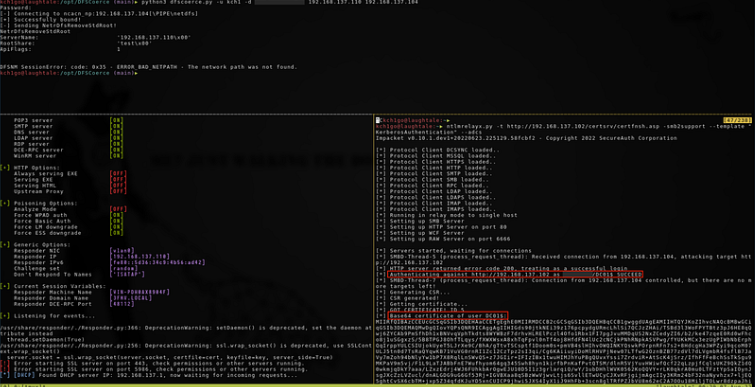
Task: Click 'Running in relay mode to single host'
Action: point(446,215)
